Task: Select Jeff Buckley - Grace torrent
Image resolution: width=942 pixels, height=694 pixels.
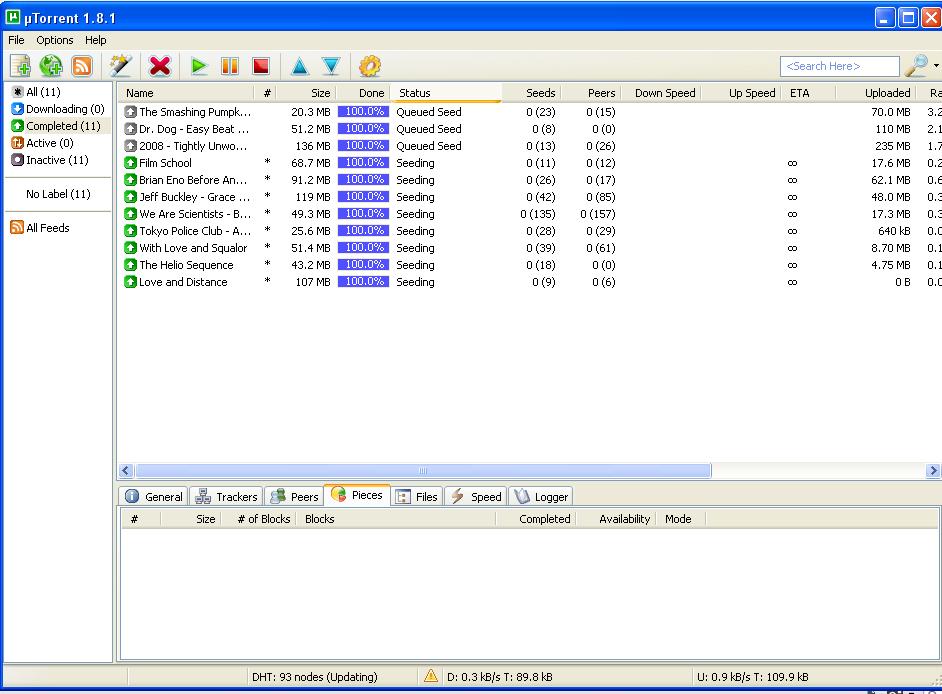Action: [529, 197]
